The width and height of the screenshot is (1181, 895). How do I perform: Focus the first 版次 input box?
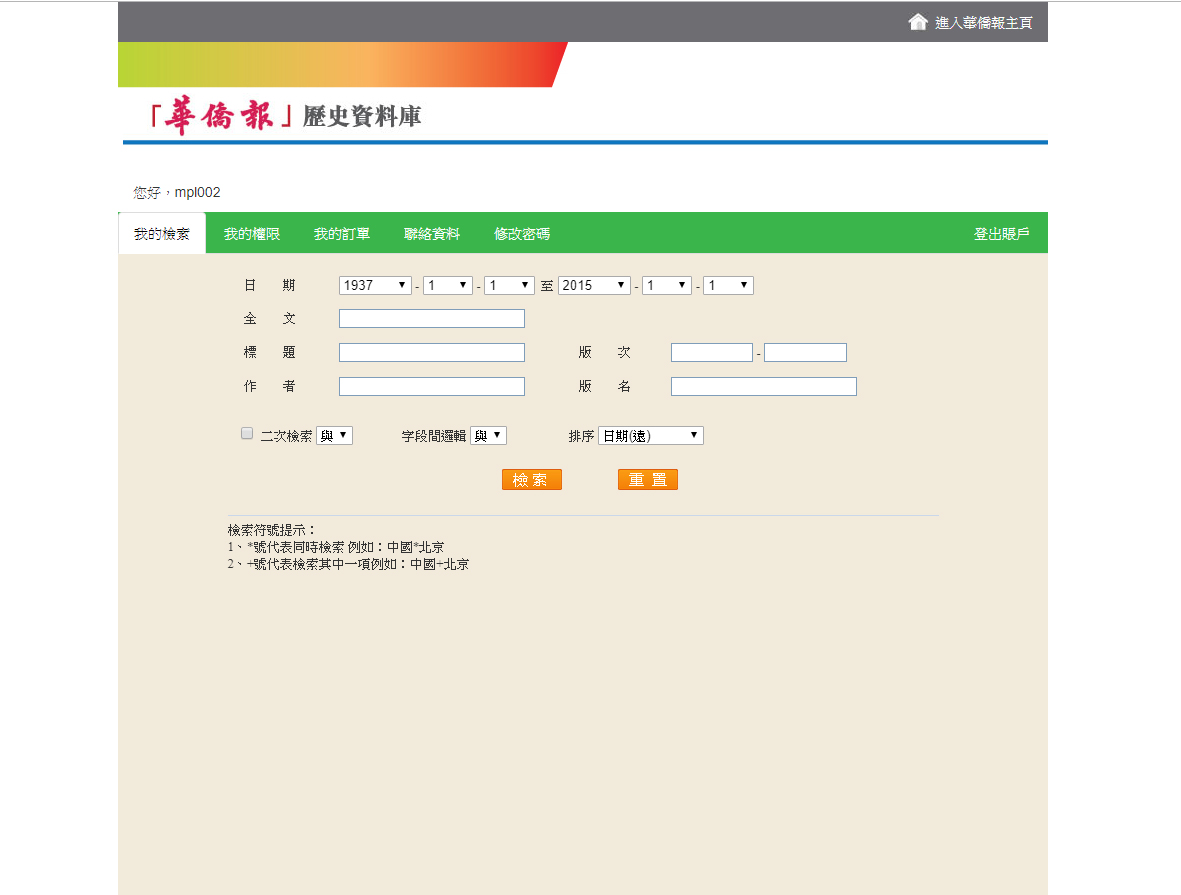coord(712,353)
